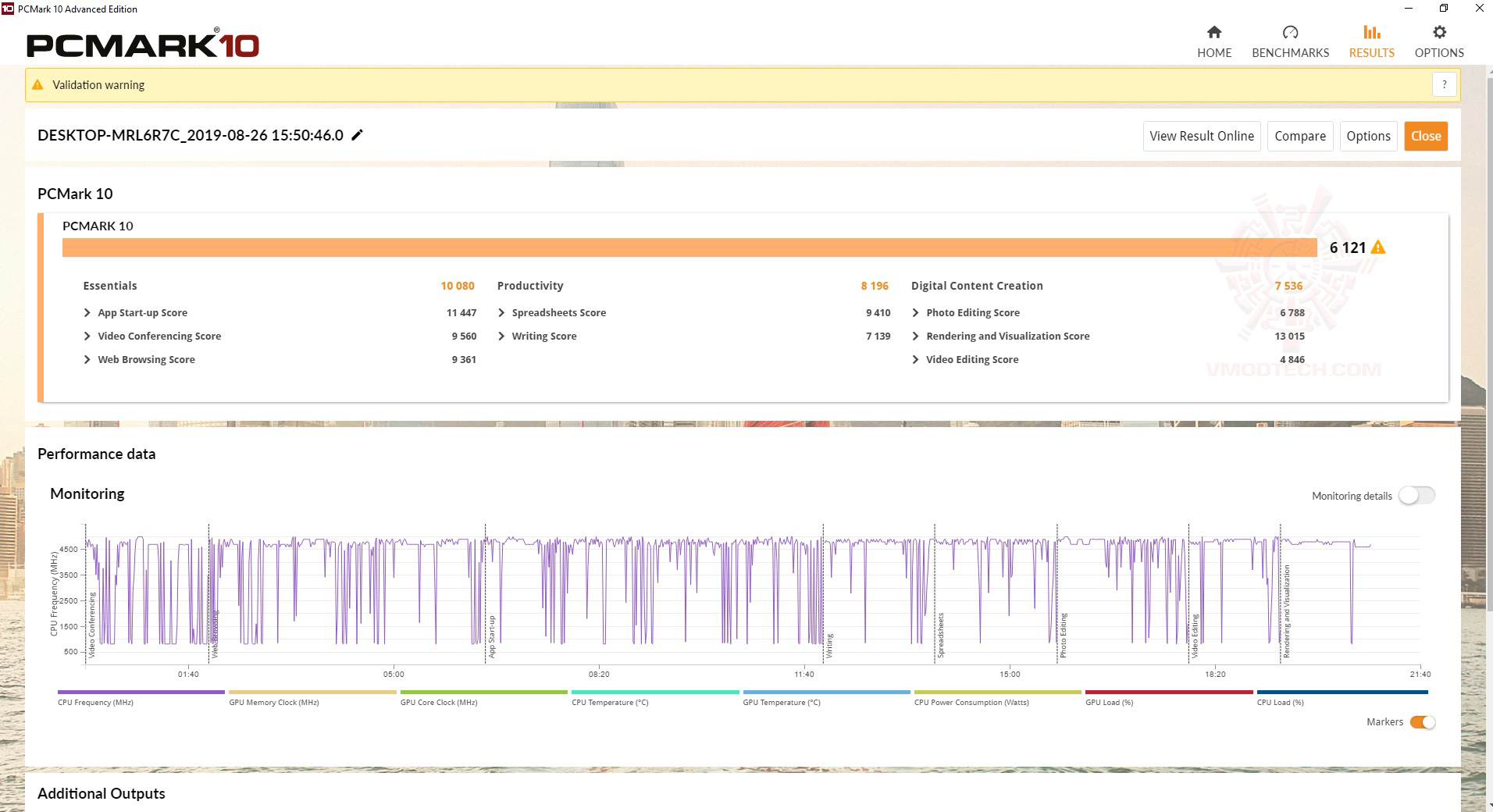Viewport: 1493px width, 812px height.
Task: Turn off the Markers switch
Action: pyautogui.click(x=1423, y=722)
